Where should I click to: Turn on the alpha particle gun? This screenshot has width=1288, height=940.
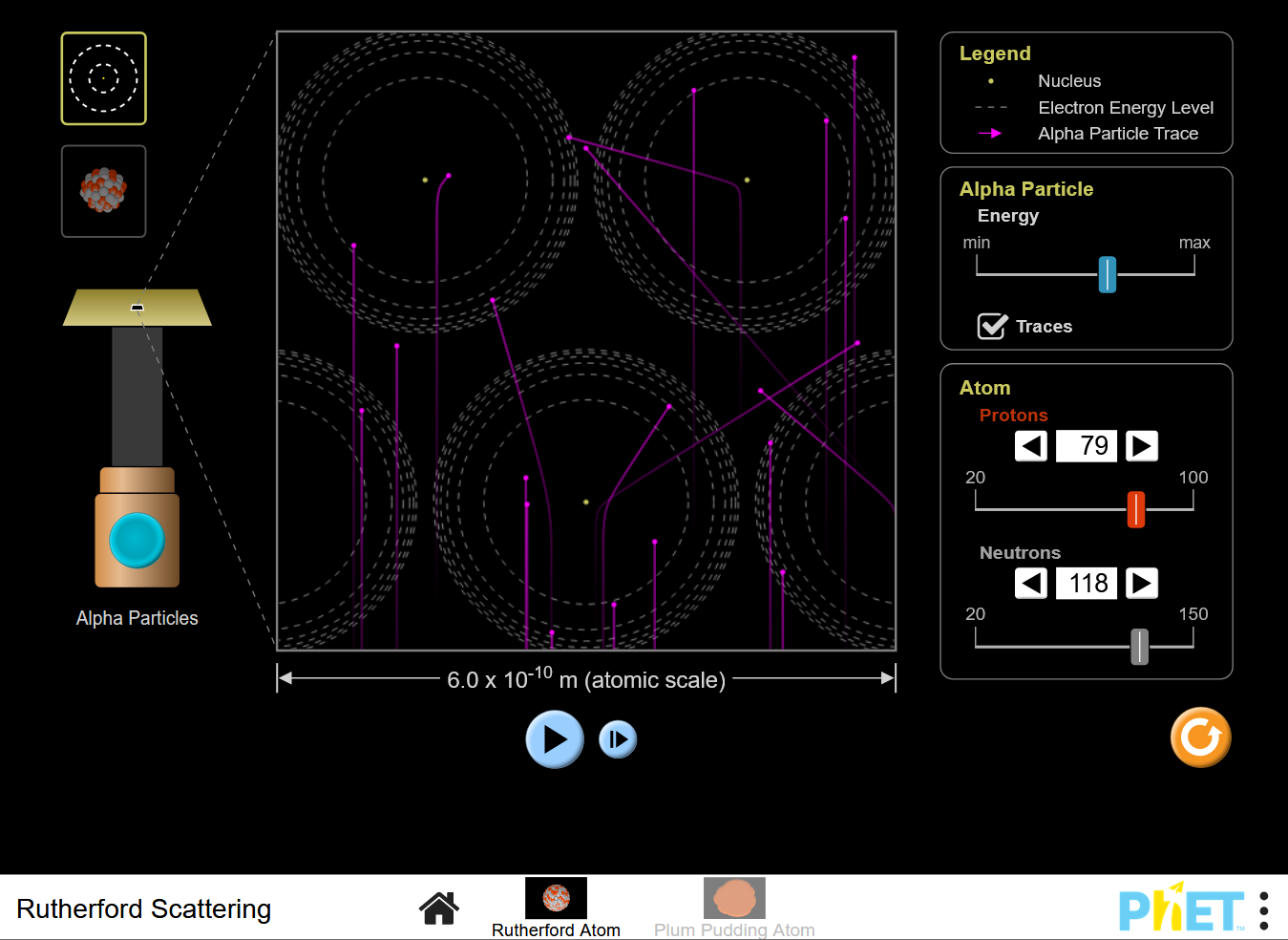pyautogui.click(x=137, y=540)
